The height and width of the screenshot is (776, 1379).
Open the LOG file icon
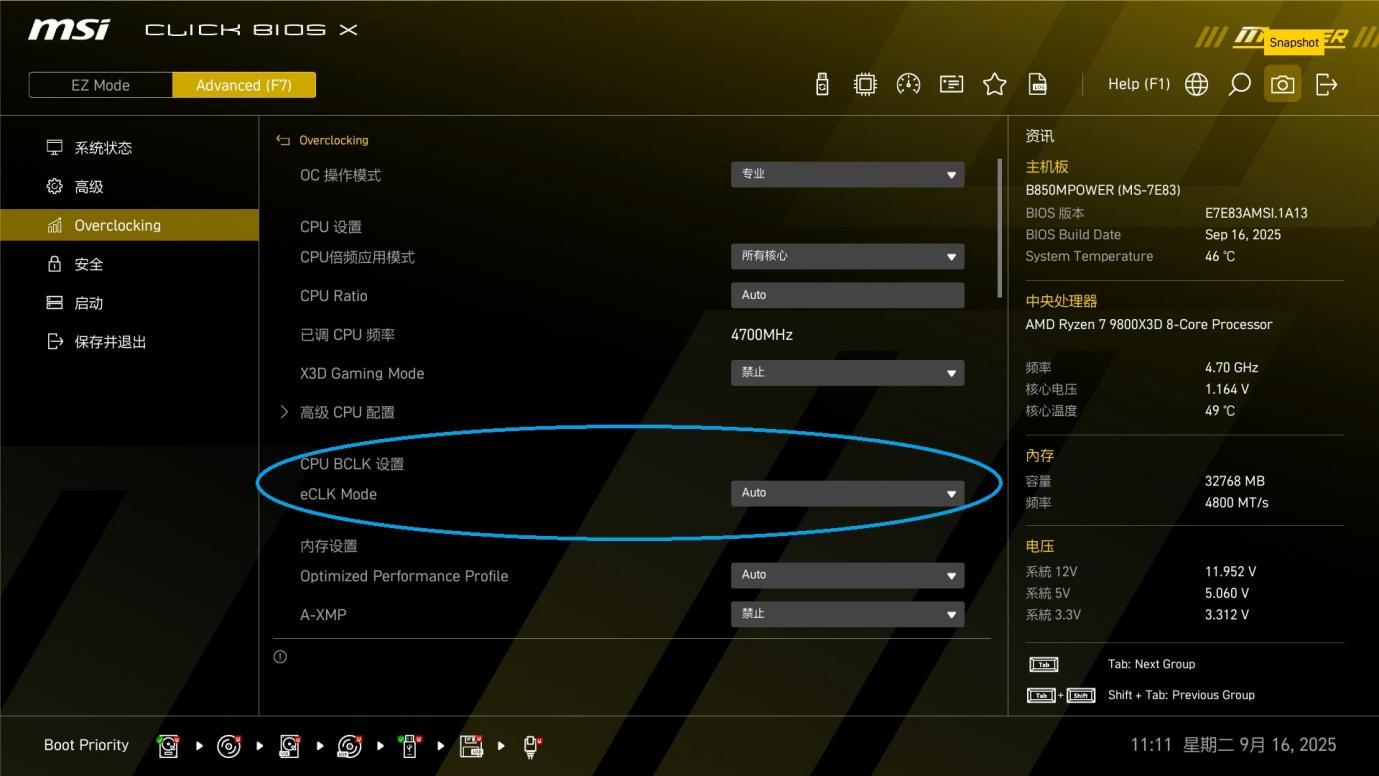pyautogui.click(x=1038, y=85)
